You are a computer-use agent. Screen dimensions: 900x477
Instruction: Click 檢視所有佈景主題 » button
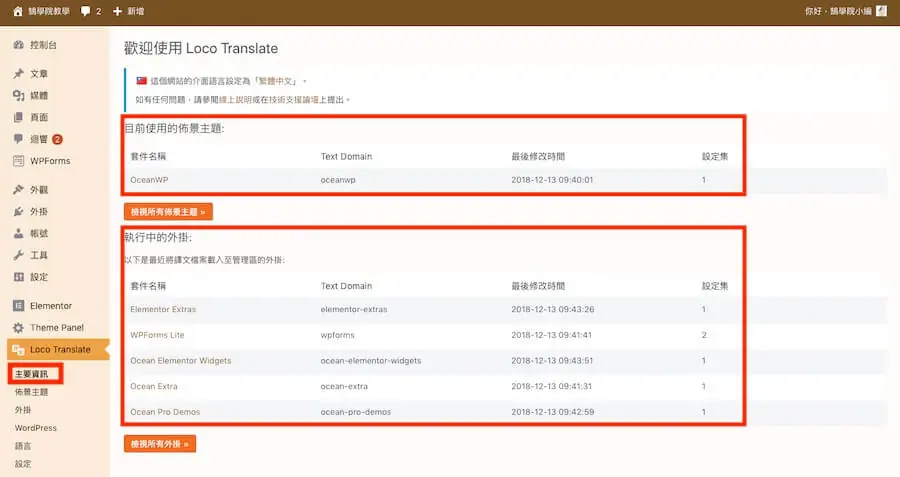coord(168,212)
